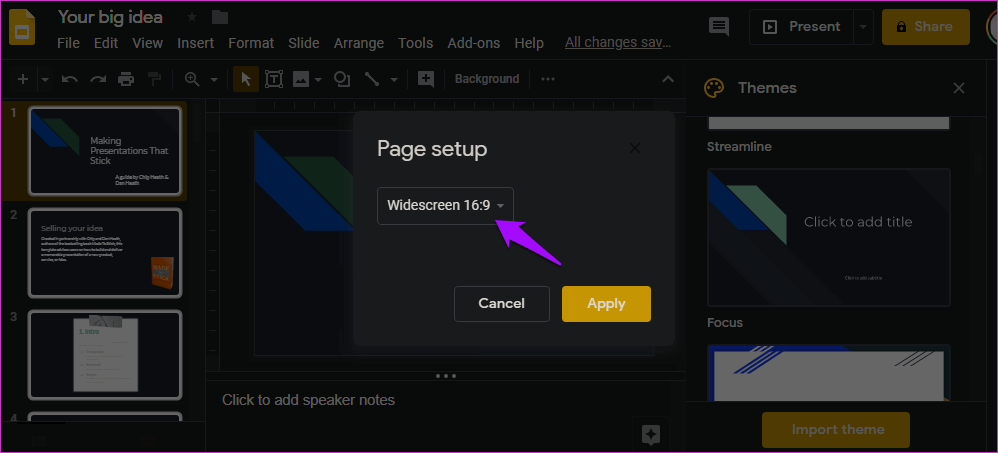Click the Background toolbar button
Image resolution: width=998 pixels, height=453 pixels.
487,80
